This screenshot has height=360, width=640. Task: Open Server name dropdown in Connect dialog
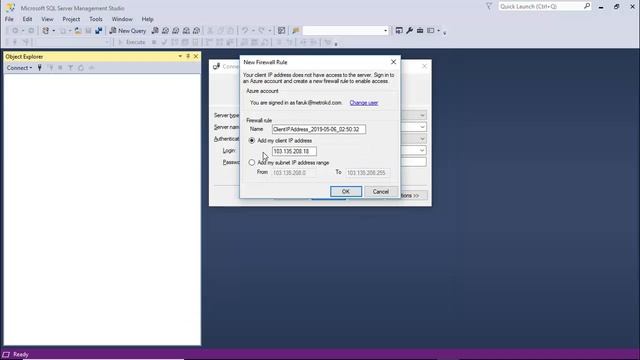click(x=422, y=127)
